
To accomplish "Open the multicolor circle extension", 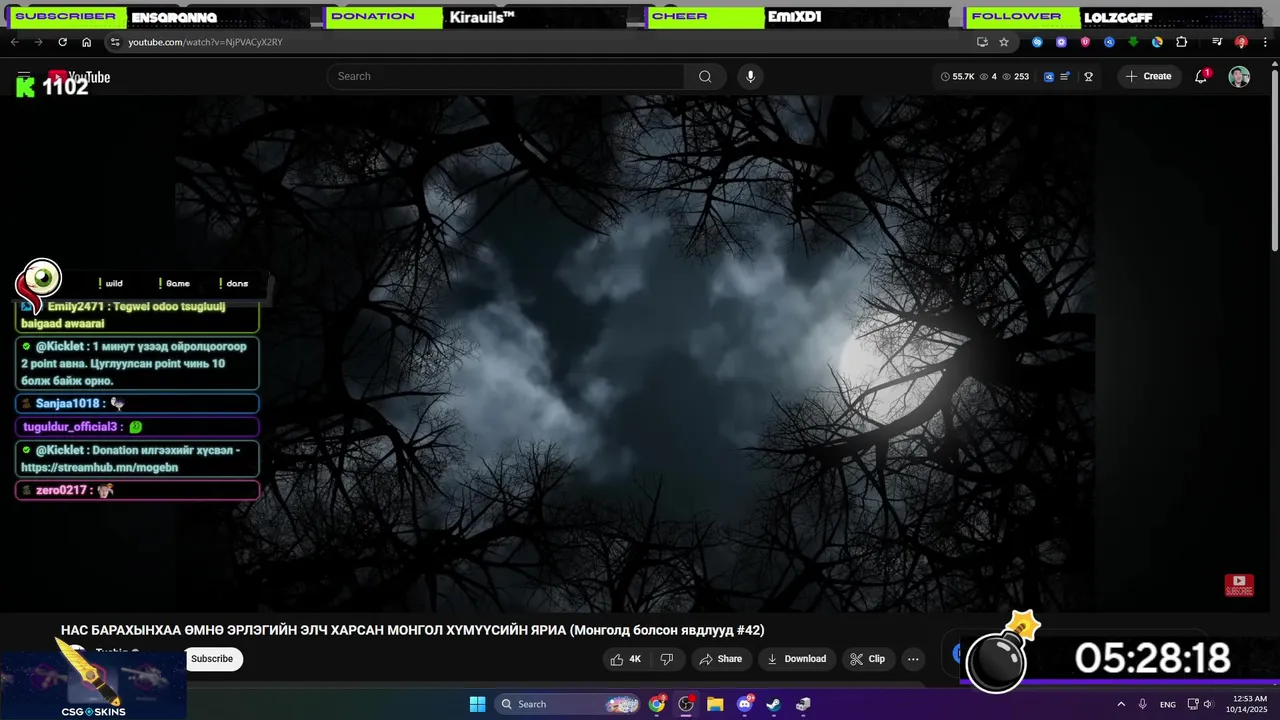I will [1157, 42].
